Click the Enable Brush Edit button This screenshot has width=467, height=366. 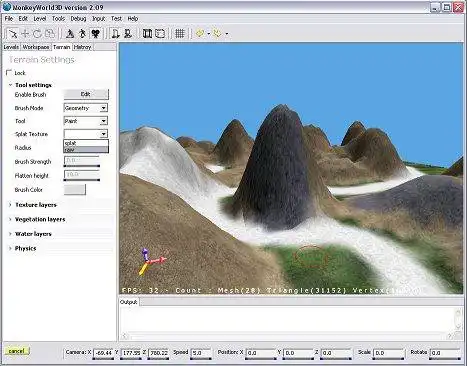[86, 94]
